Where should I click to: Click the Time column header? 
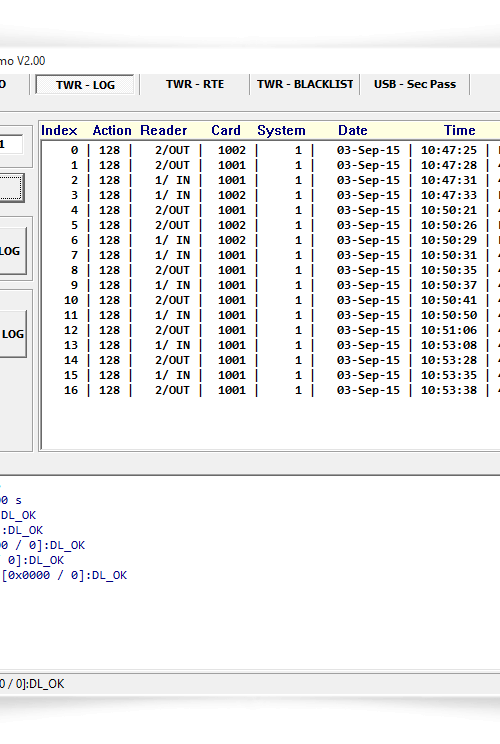click(459, 130)
